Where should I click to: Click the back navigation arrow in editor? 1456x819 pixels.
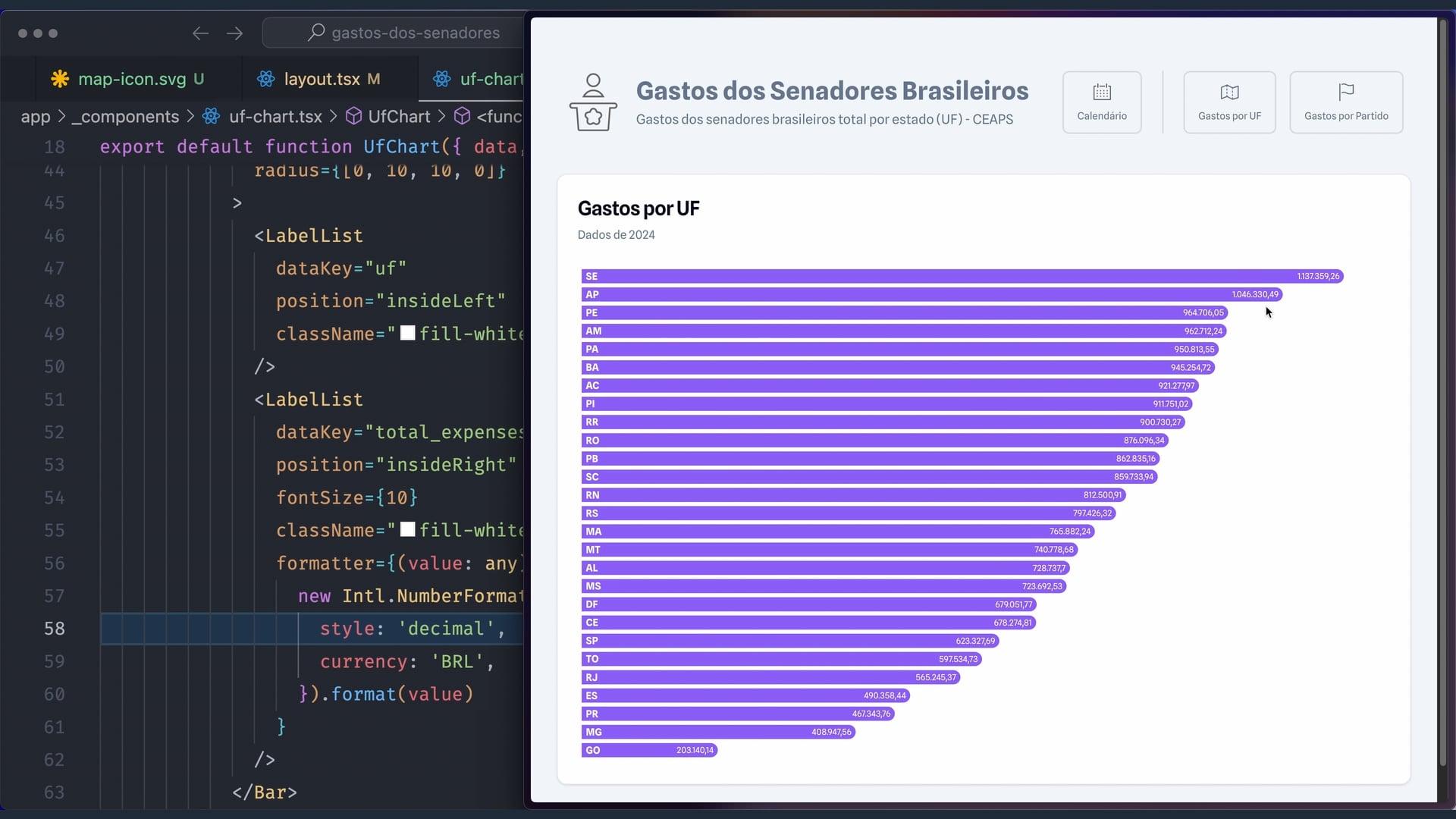coord(200,33)
